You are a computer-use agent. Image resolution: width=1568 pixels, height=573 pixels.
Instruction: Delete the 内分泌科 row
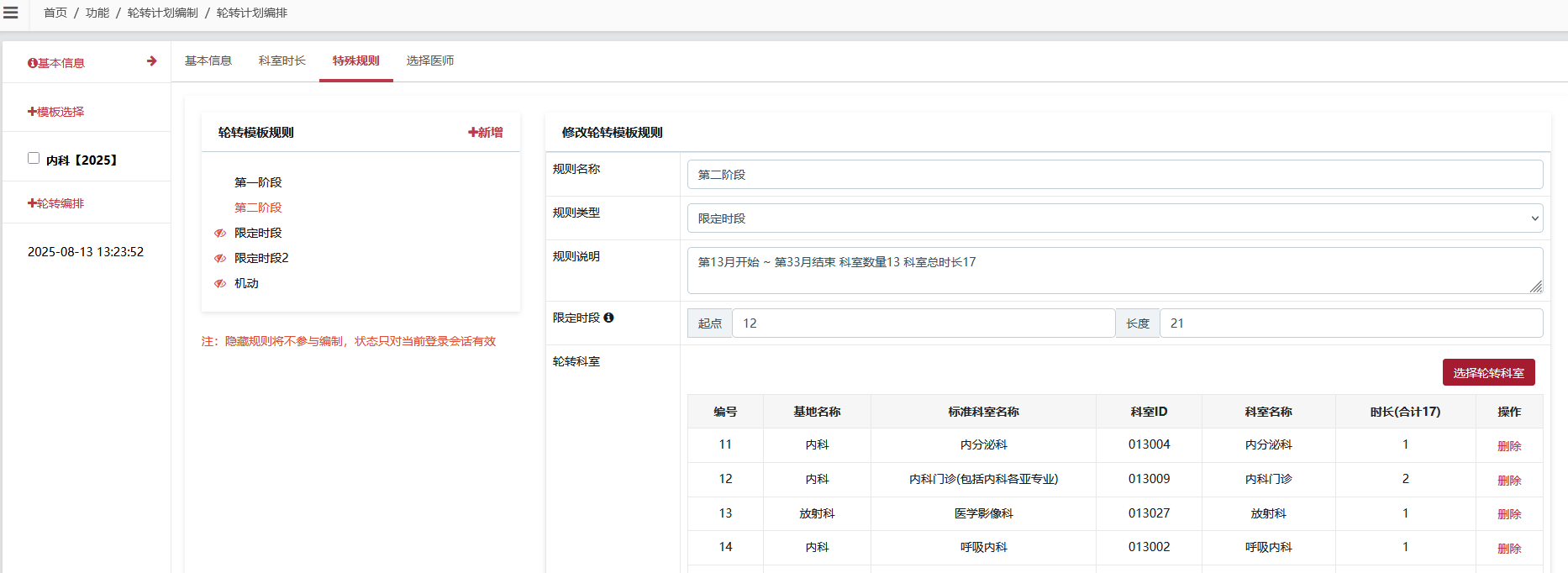click(1509, 446)
